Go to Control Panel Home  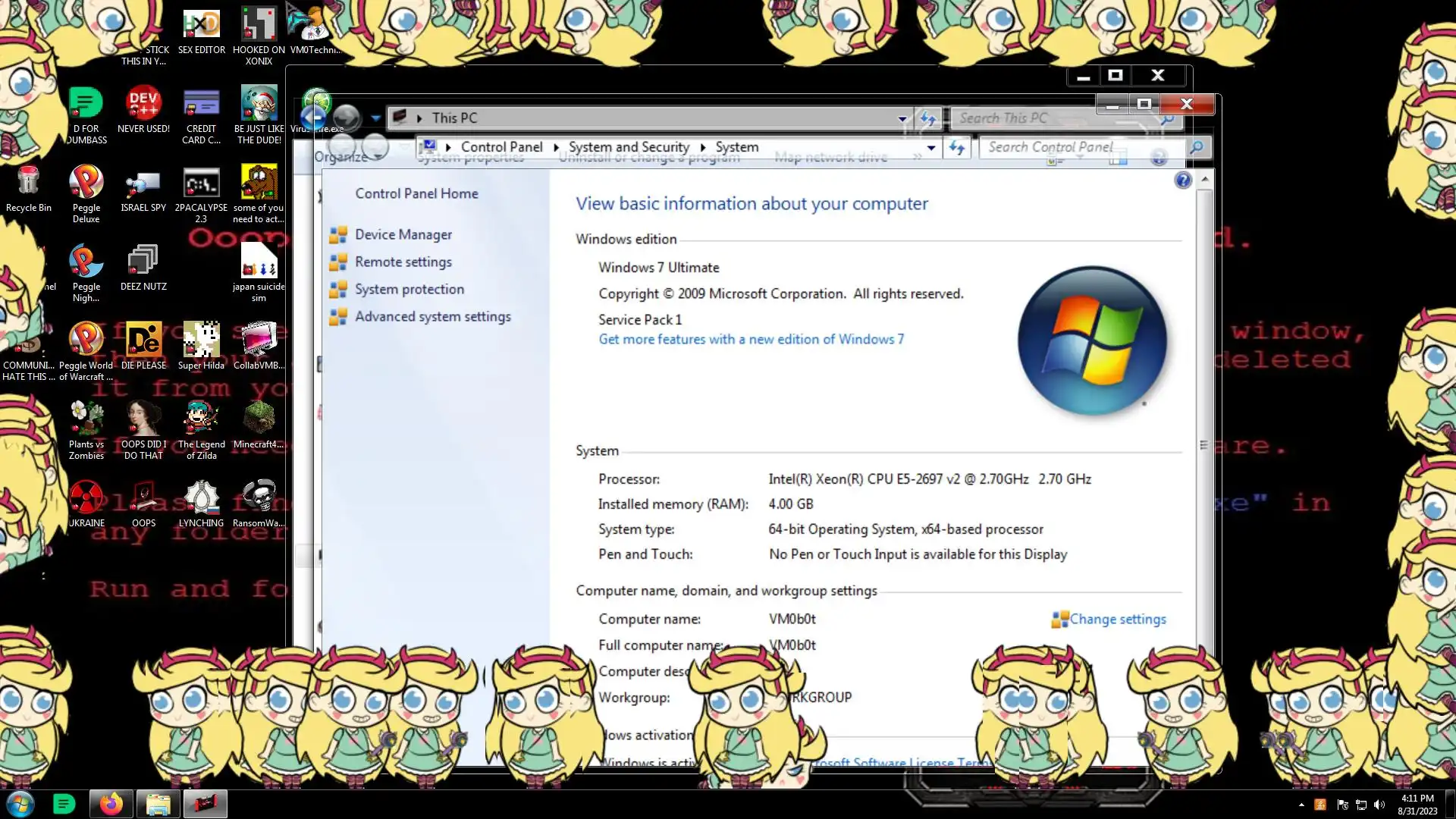tap(416, 194)
